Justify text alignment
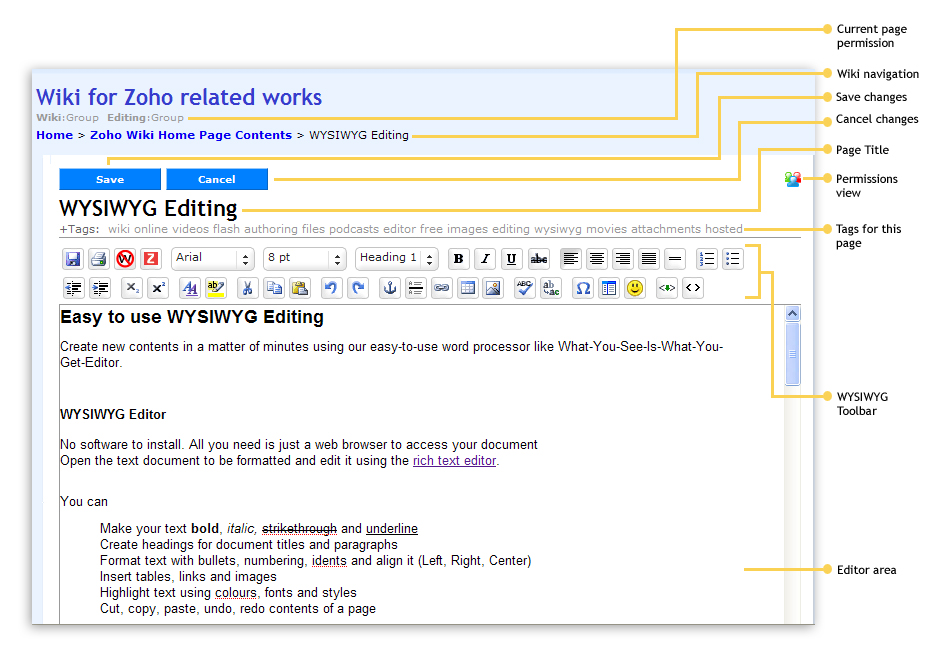The image size is (950, 656). [x=649, y=259]
